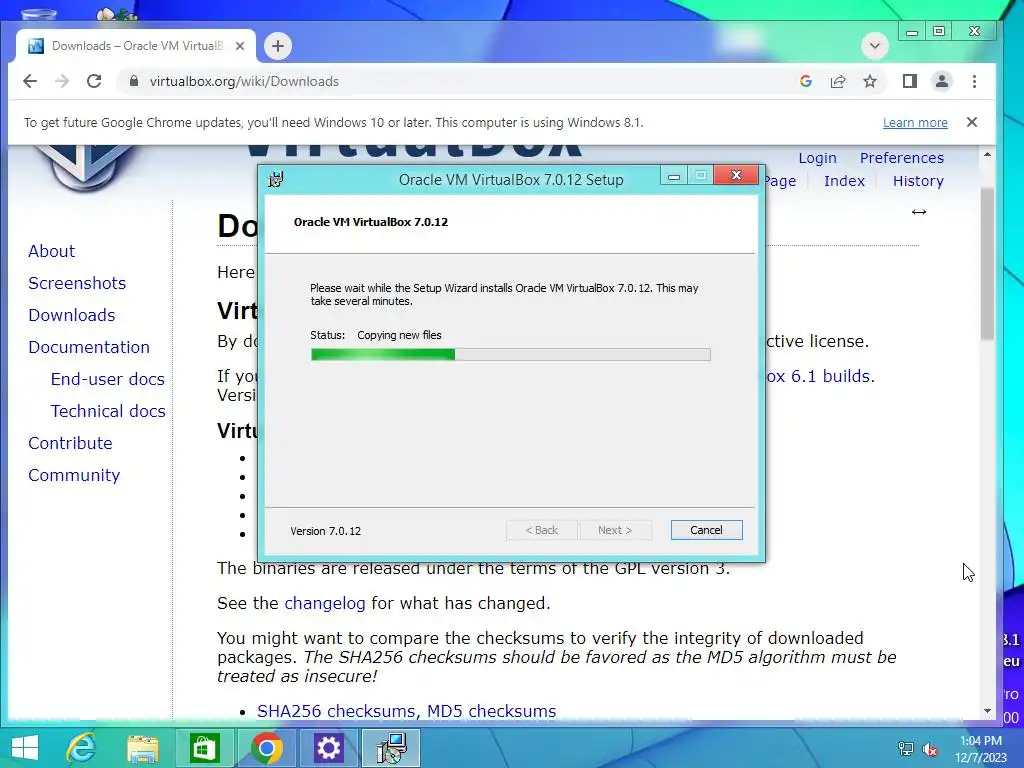Click the network tray icon

pos(906,749)
